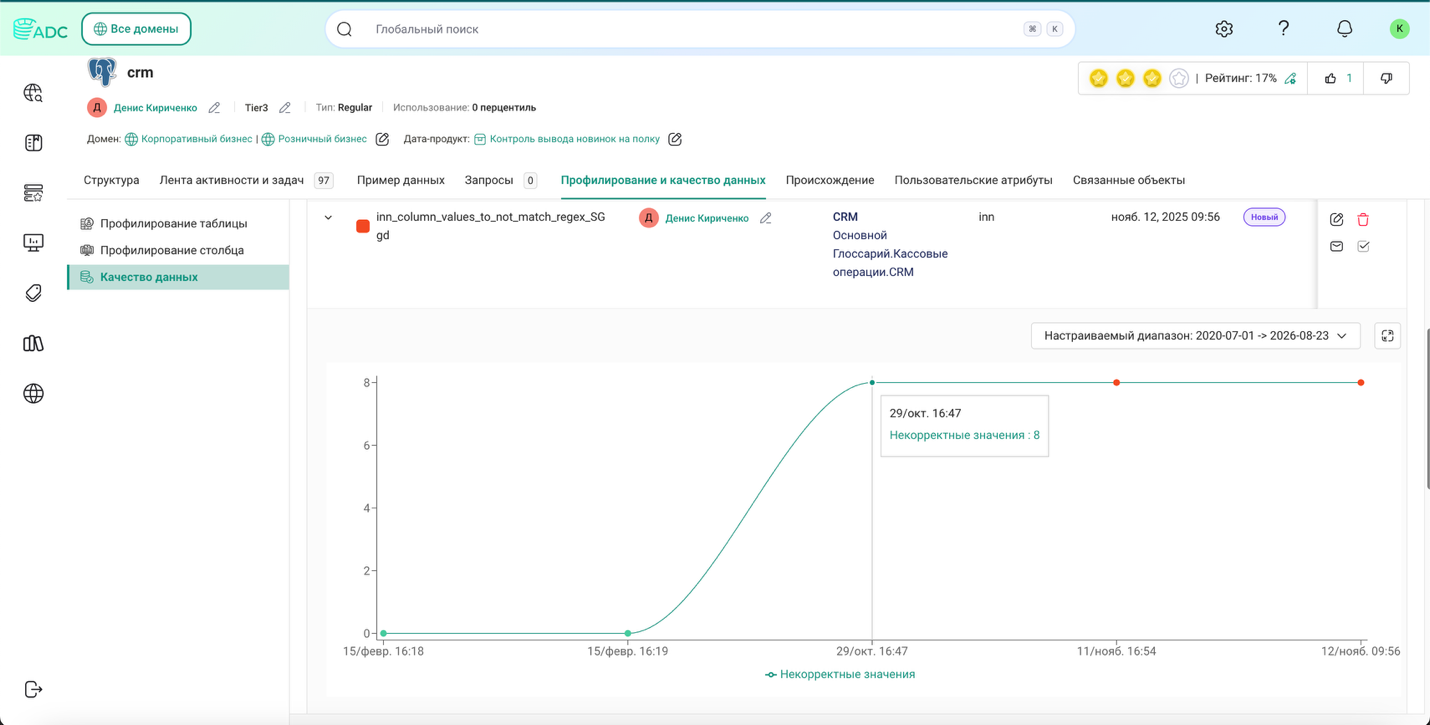The image size is (1430, 725).
Task: Click the inn column cell
Action: tap(986, 217)
